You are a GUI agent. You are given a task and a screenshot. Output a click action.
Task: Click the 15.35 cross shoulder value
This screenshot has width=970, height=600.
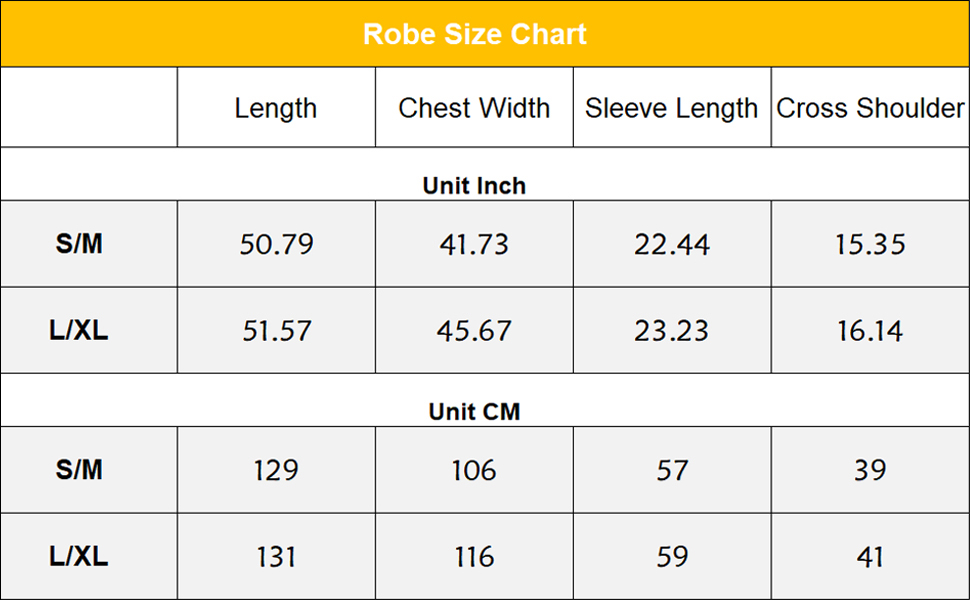click(870, 244)
